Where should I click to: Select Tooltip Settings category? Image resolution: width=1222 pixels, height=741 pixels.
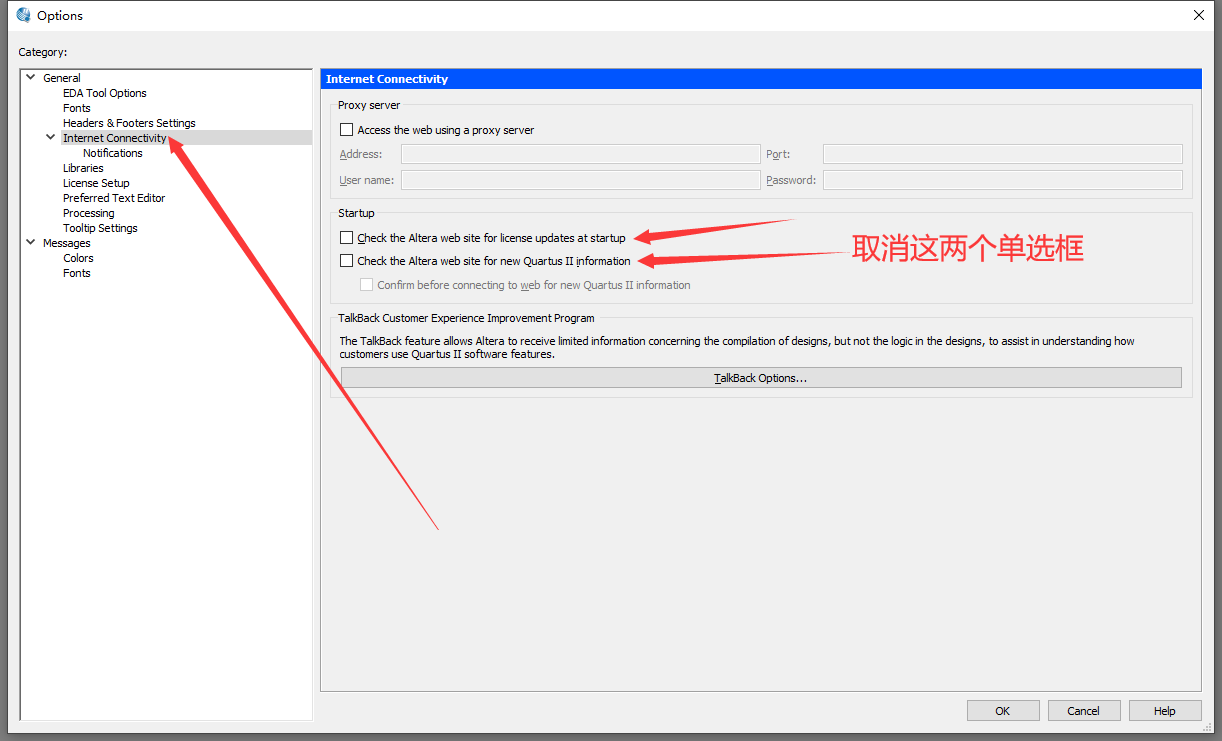[100, 228]
